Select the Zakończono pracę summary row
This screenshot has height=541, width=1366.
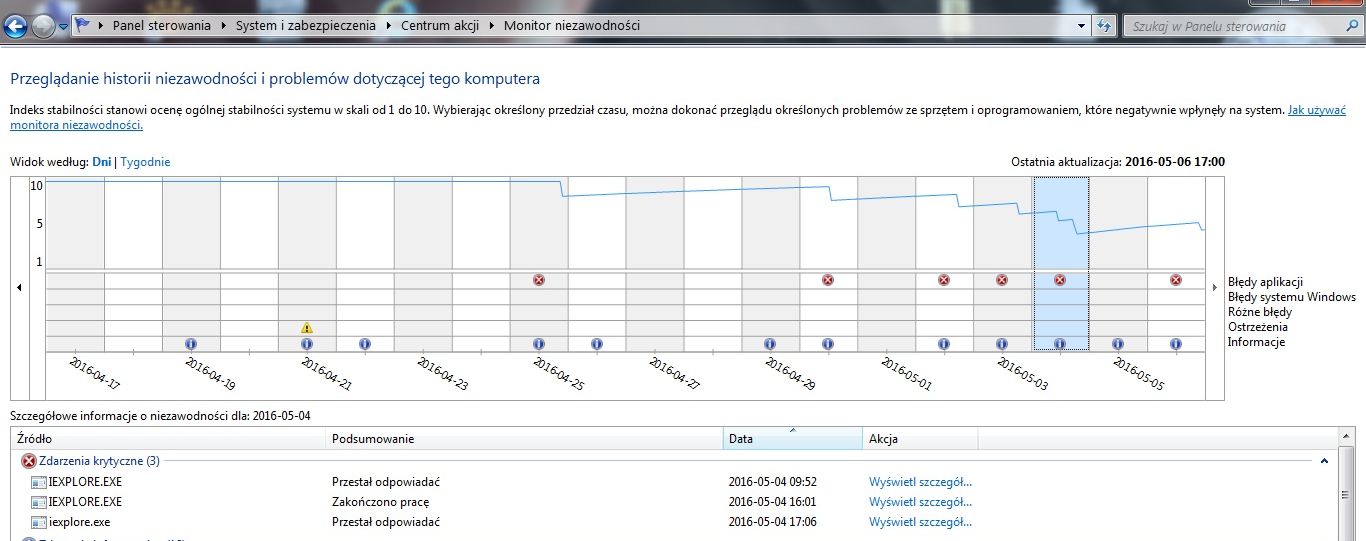click(380, 502)
